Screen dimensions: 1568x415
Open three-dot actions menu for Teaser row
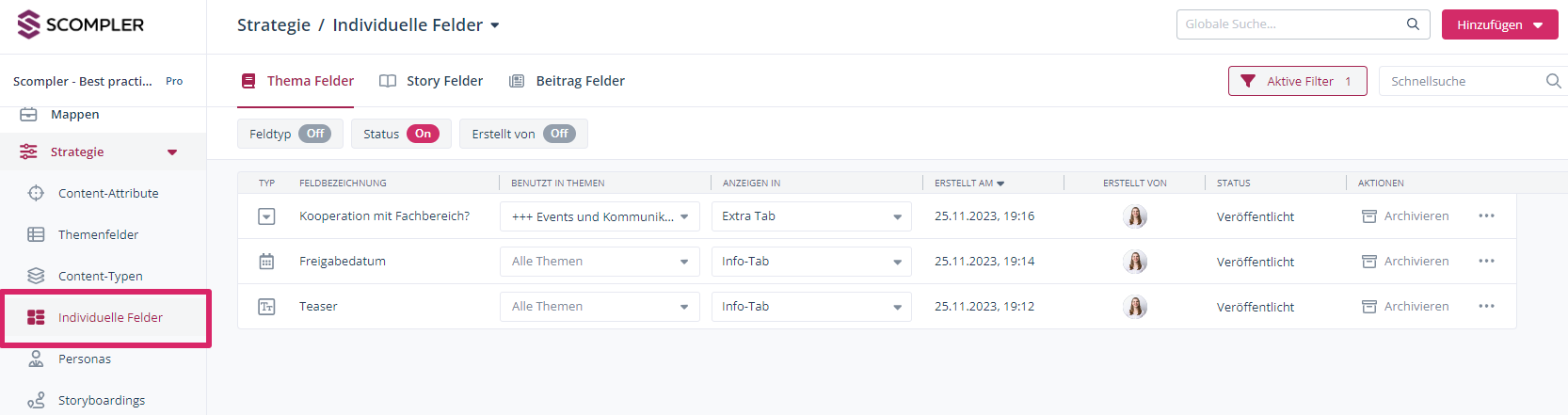pyautogui.click(x=1486, y=307)
